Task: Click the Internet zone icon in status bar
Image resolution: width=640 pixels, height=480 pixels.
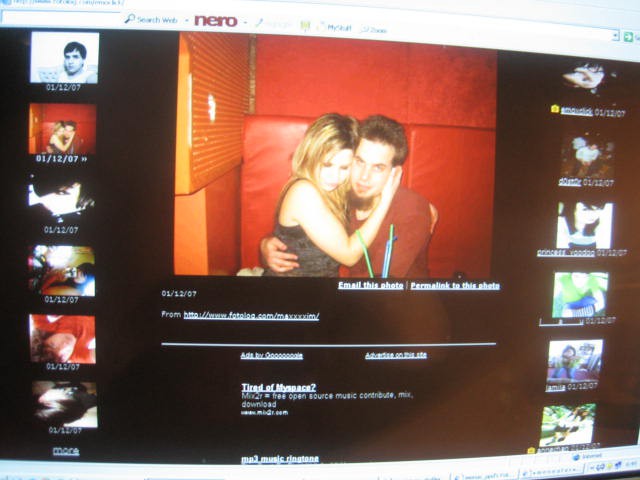Action: (x=576, y=457)
